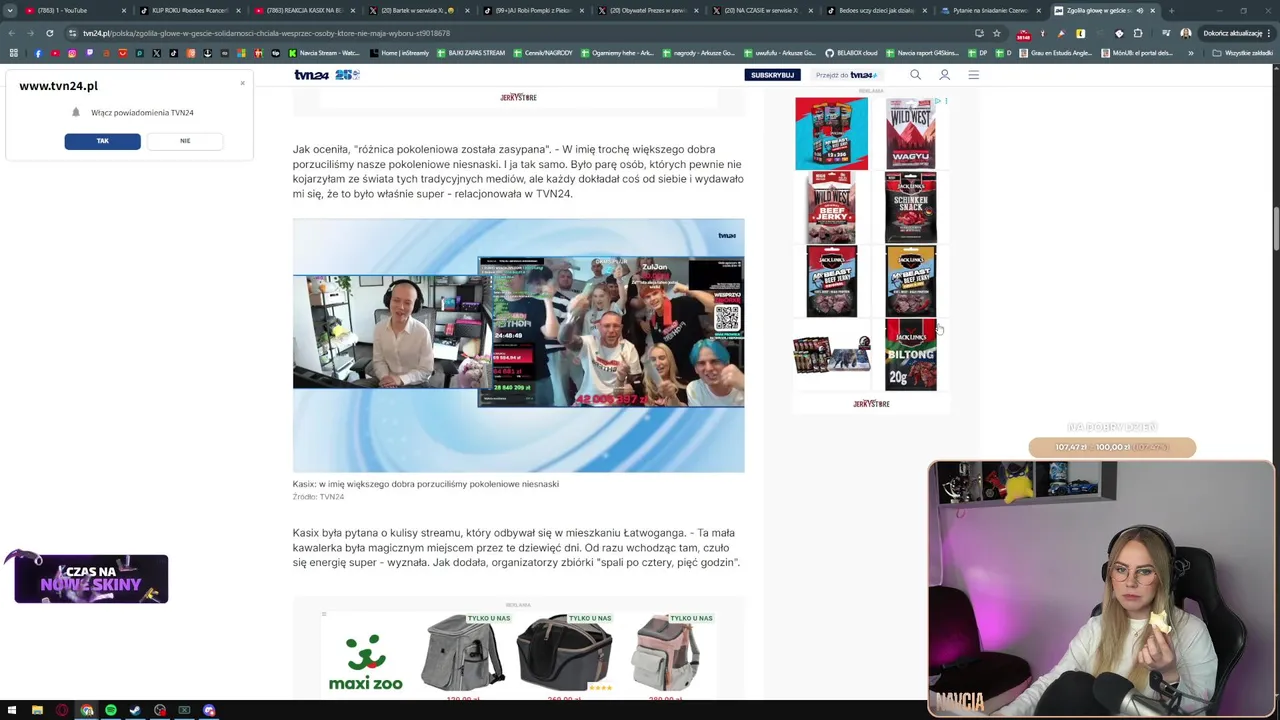Click the JerkyStore logo below the ad grid
This screenshot has height=720, width=1280.
871,404
